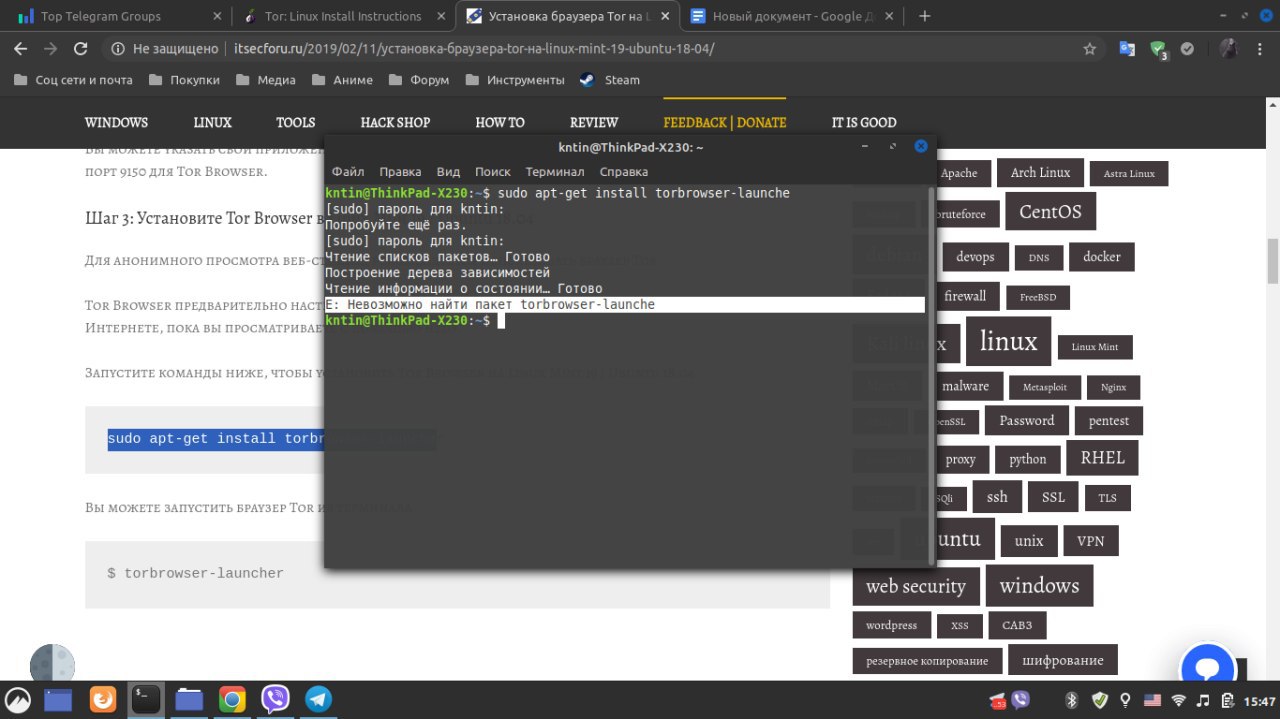Open the Chrome icon in taskbar
This screenshot has height=719, width=1280.
point(232,700)
